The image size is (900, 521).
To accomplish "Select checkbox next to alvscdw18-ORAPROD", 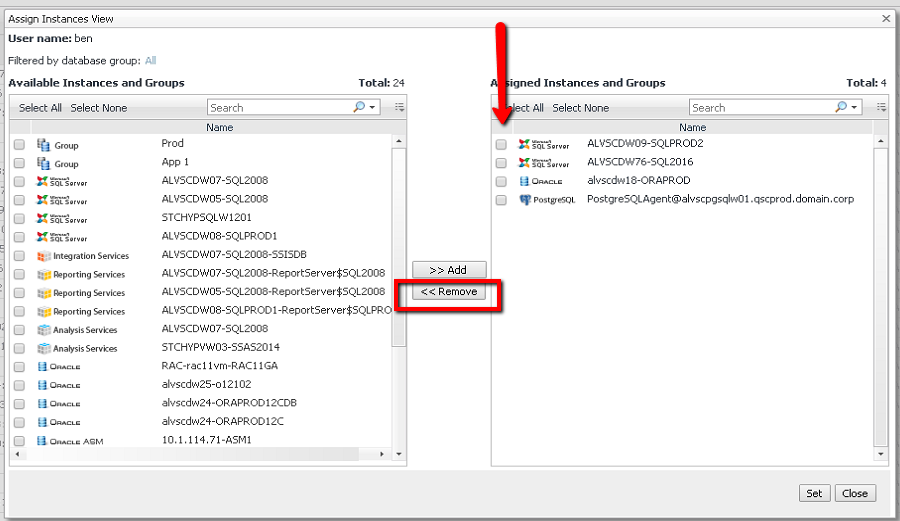I will (501, 181).
